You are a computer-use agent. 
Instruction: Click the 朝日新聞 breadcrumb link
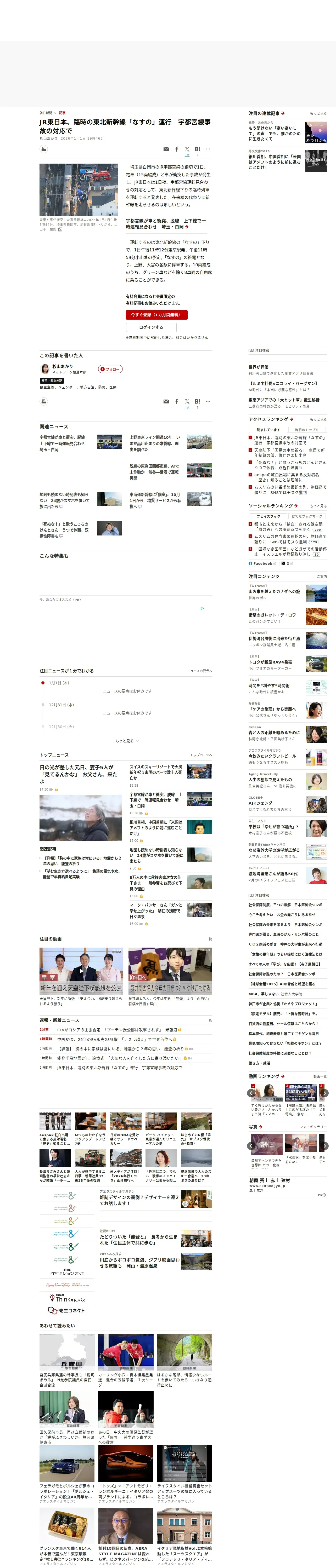coord(46,113)
